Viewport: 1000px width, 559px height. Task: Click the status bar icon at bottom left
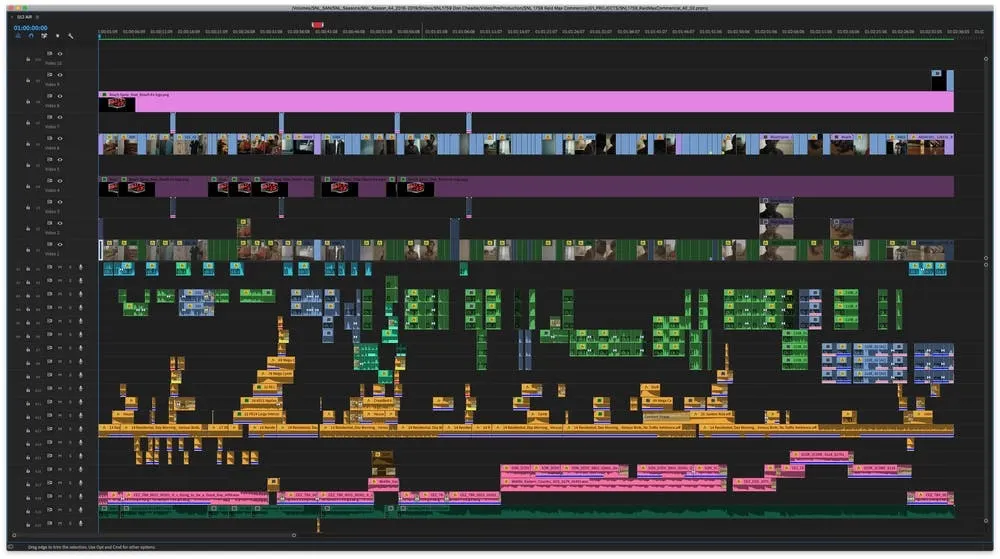point(11,547)
